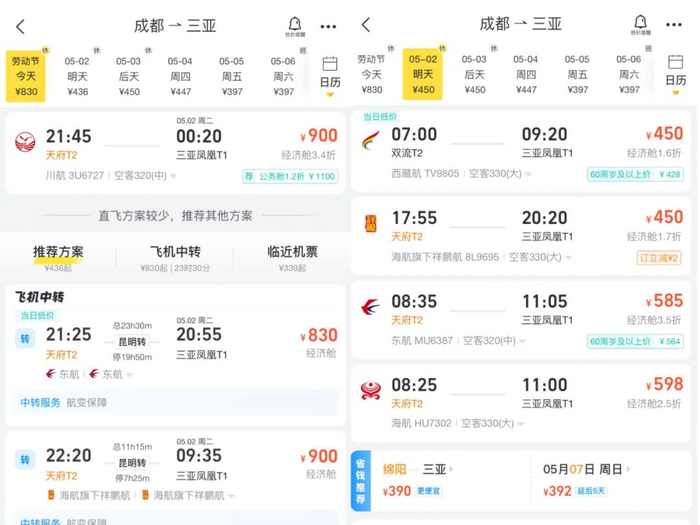Viewport: 700px width, 525px height.
Task: Open the more options menu on right screen
Action: [x=674, y=25]
